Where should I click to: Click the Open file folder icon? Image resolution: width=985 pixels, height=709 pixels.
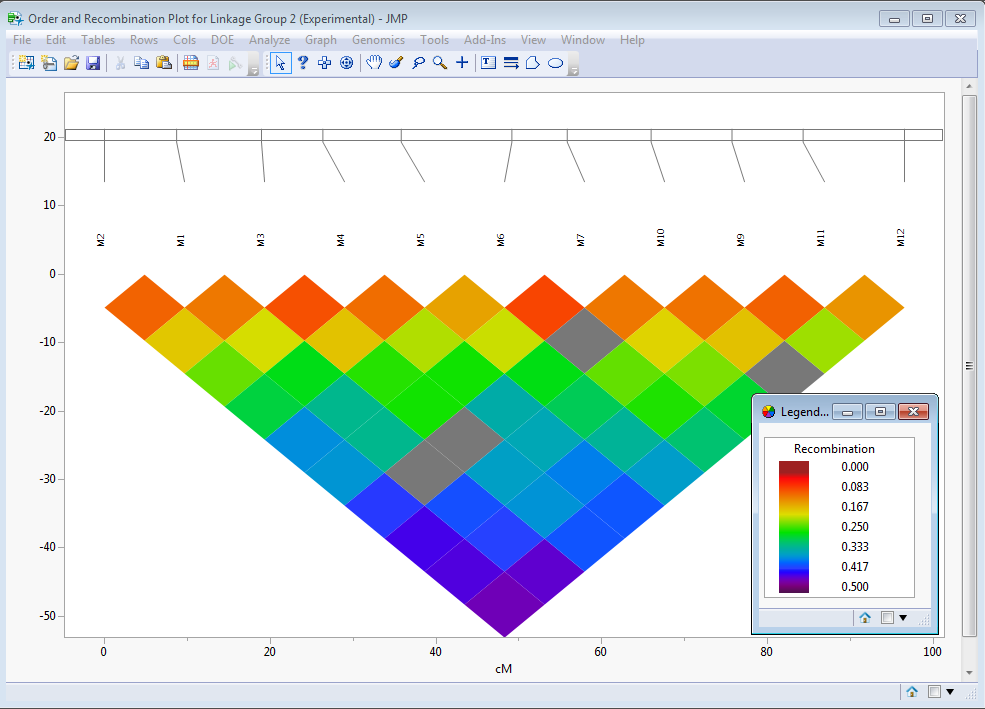tap(71, 63)
